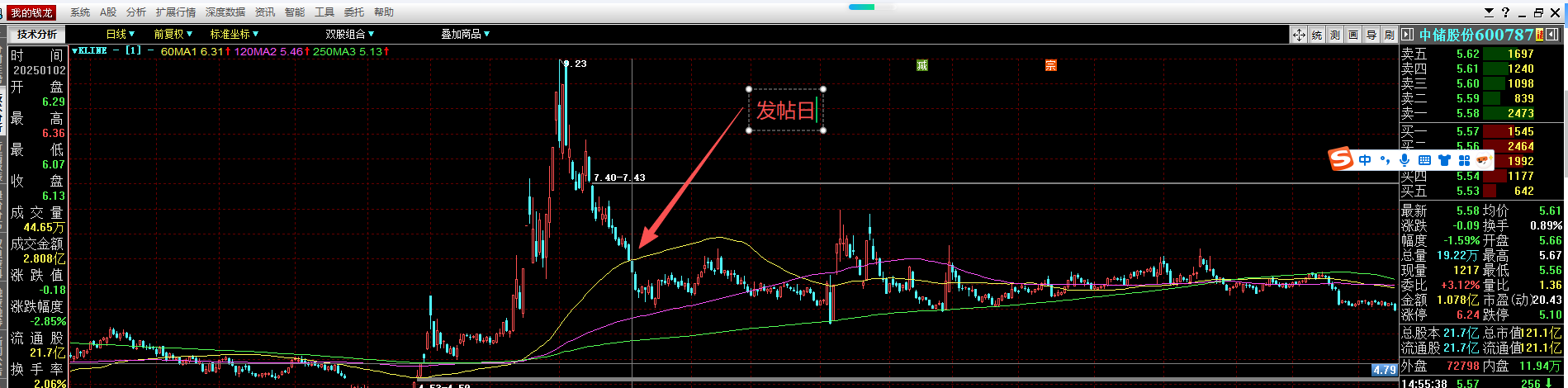Click the 买一 5.57 order row
Image resolution: width=1568 pixels, height=388 pixels.
tap(1467, 131)
